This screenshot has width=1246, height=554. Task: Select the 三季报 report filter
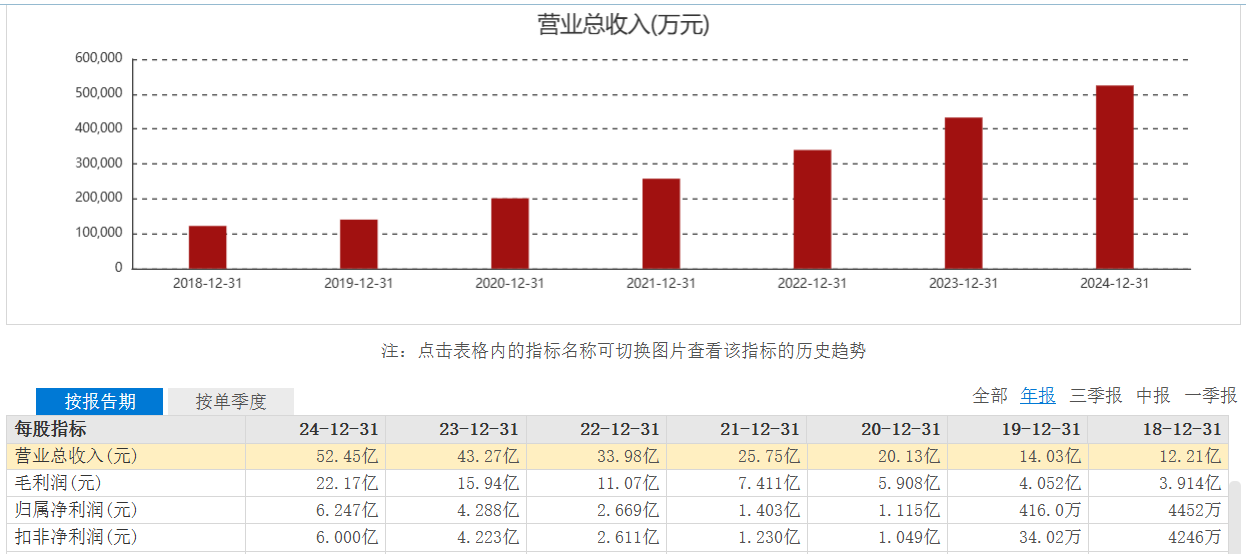pos(1096,396)
